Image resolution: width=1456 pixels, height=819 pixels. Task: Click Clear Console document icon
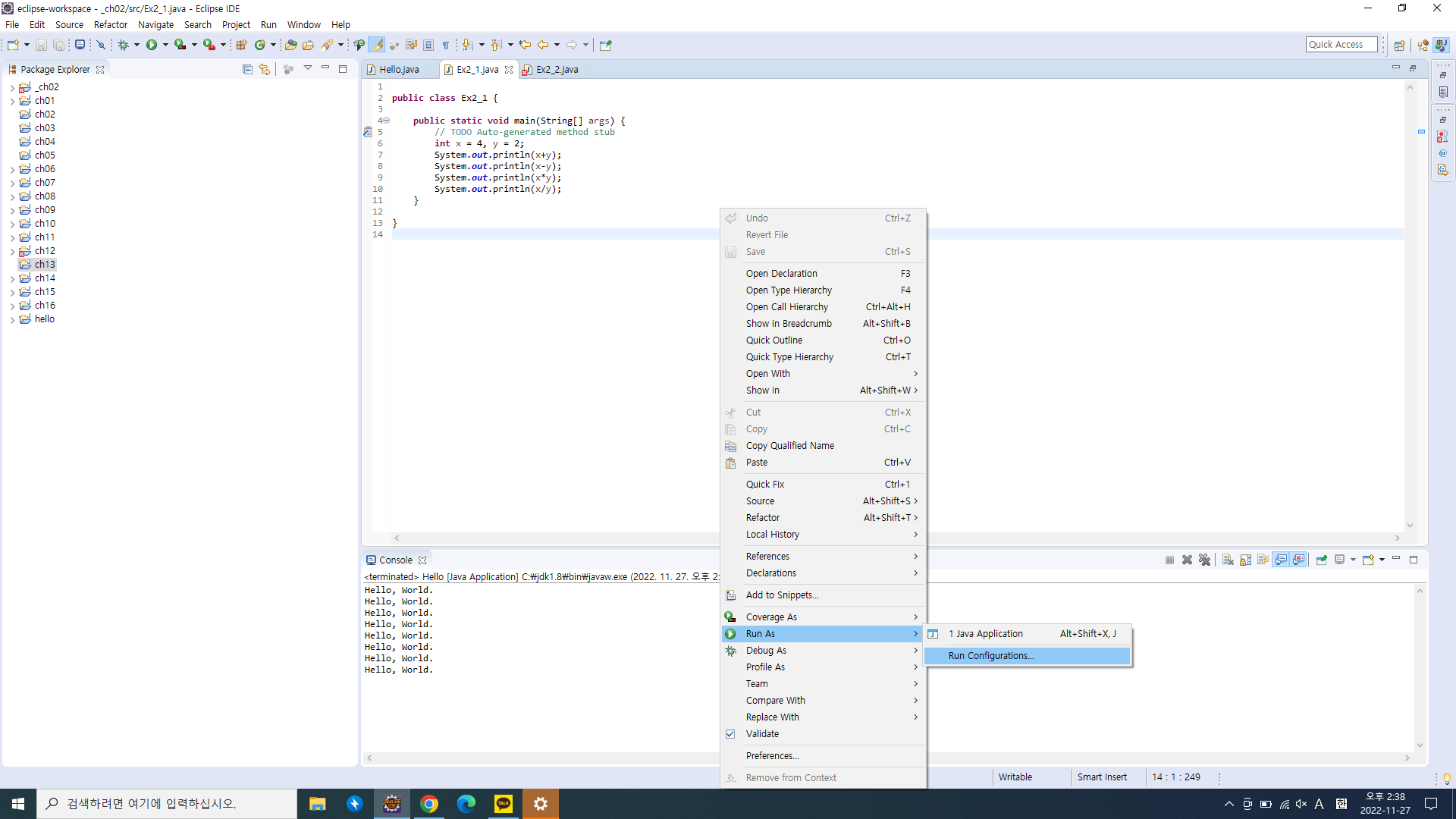pyautogui.click(x=1228, y=560)
